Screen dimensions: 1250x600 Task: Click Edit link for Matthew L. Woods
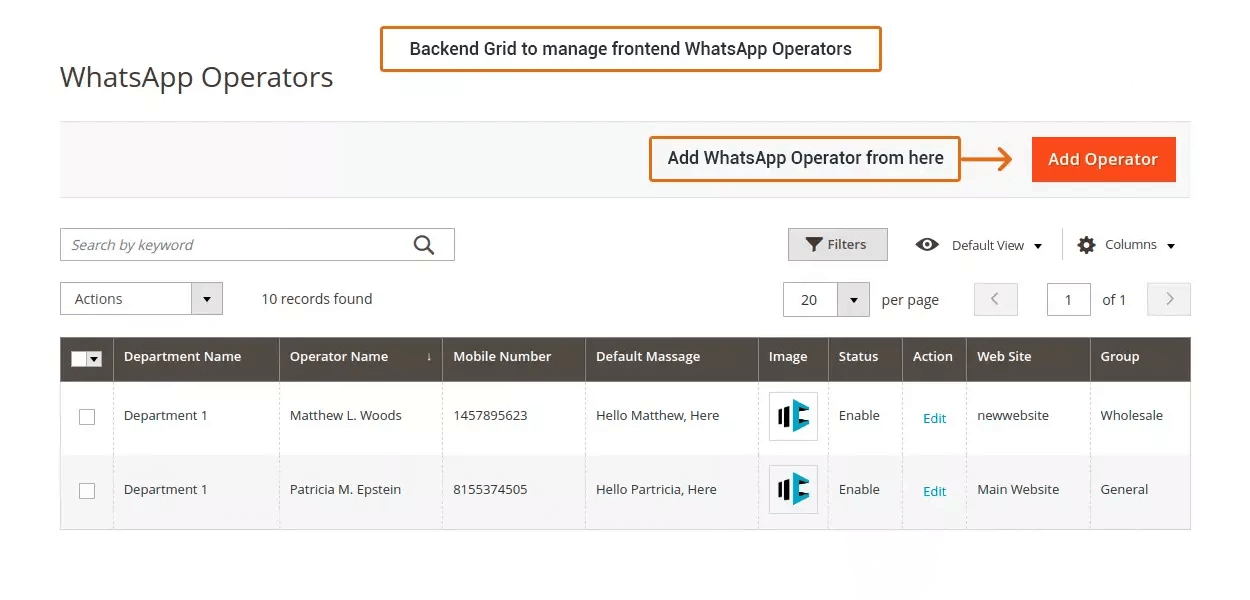tap(934, 418)
